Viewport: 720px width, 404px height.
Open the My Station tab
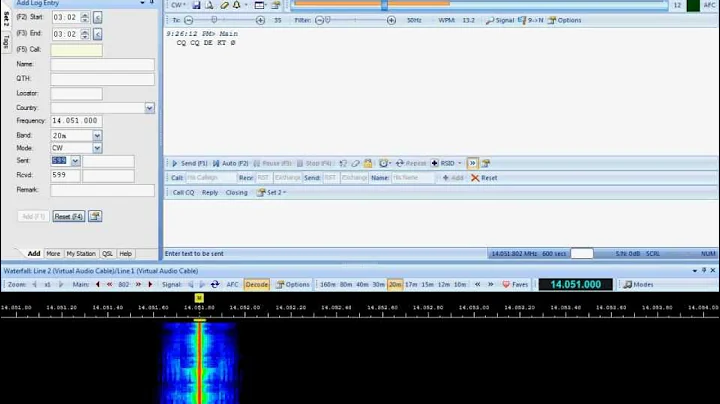[81, 254]
